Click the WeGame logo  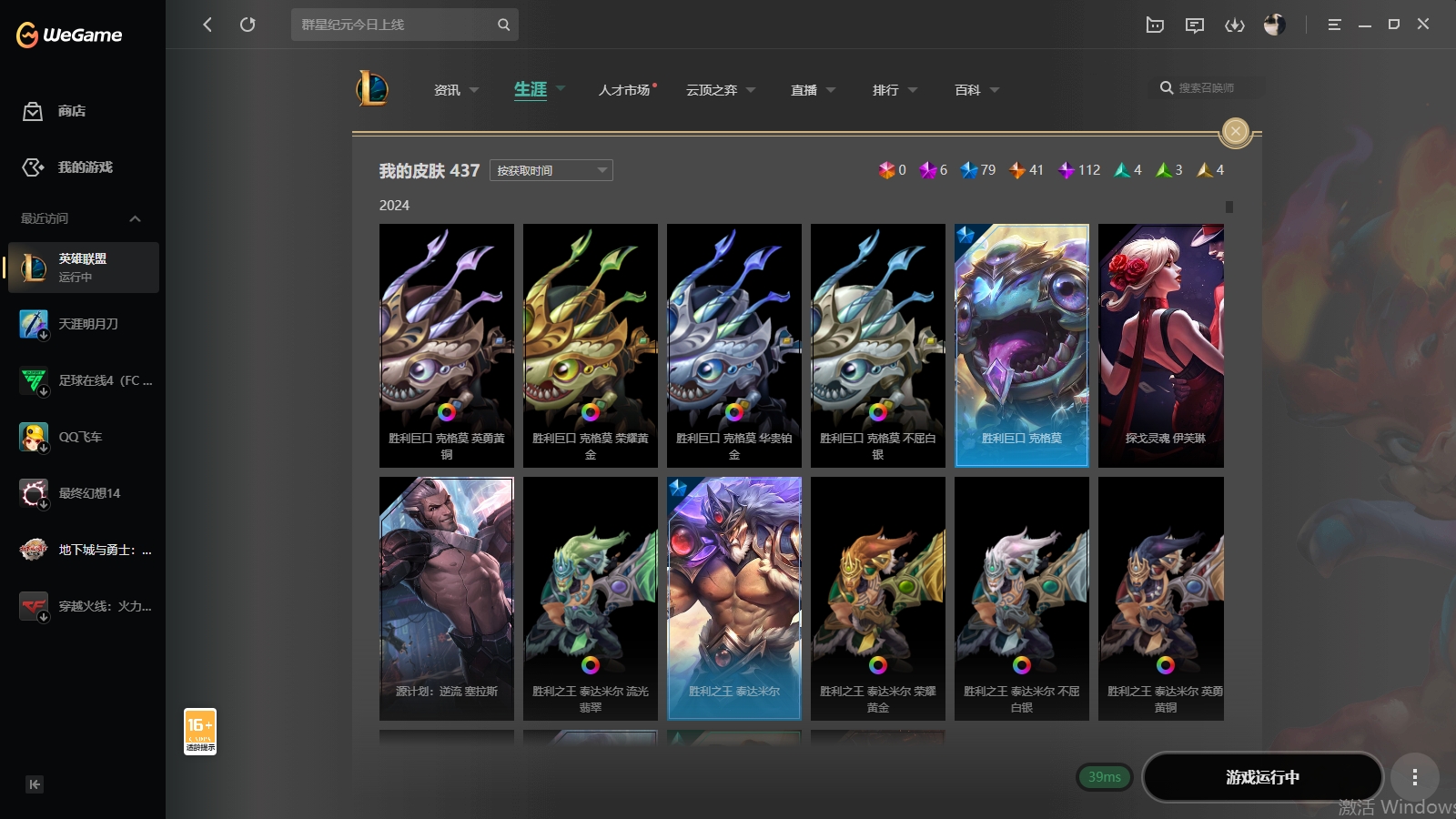tap(69, 35)
